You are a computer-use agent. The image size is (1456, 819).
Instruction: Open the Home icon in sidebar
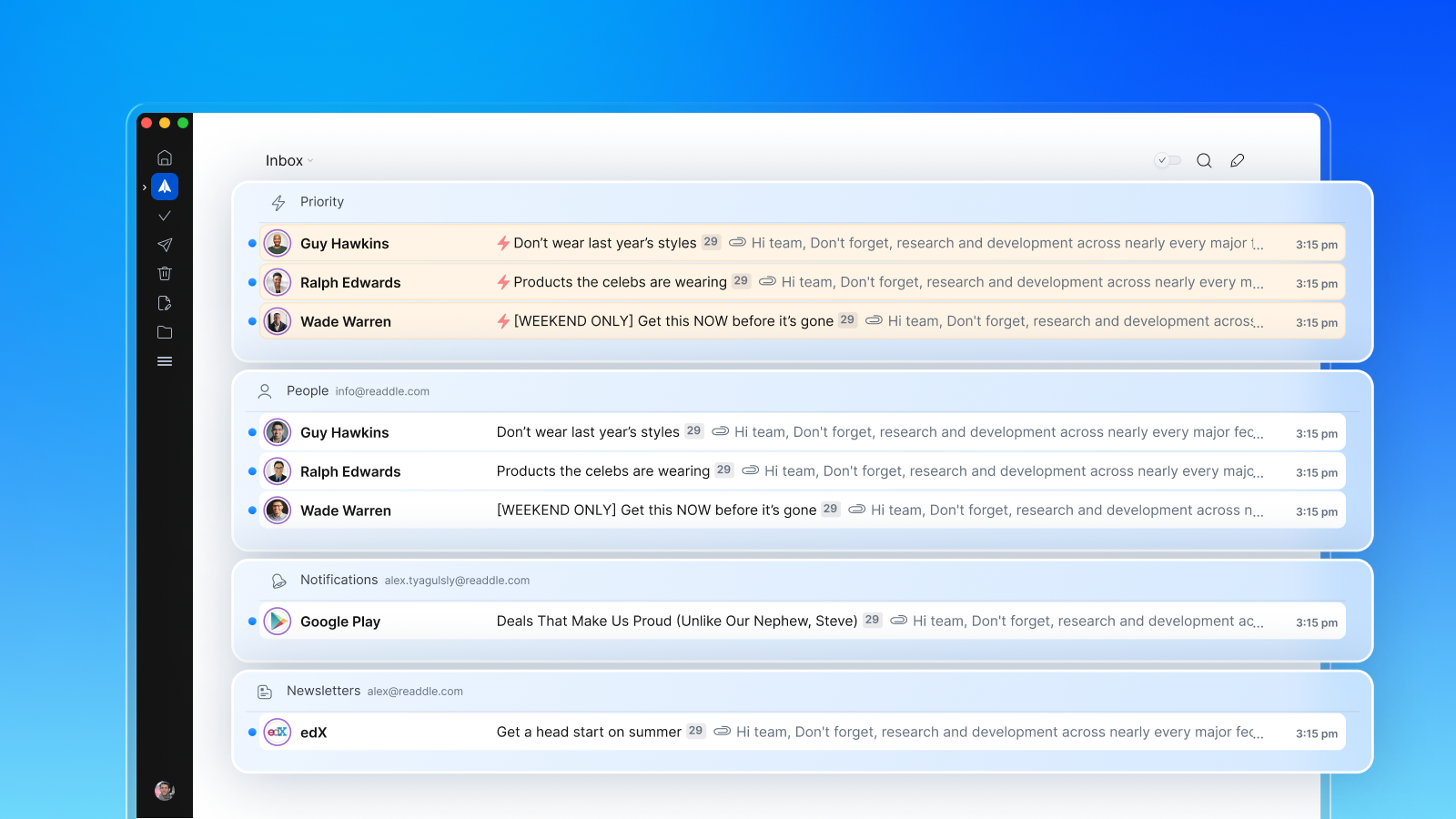(x=165, y=157)
